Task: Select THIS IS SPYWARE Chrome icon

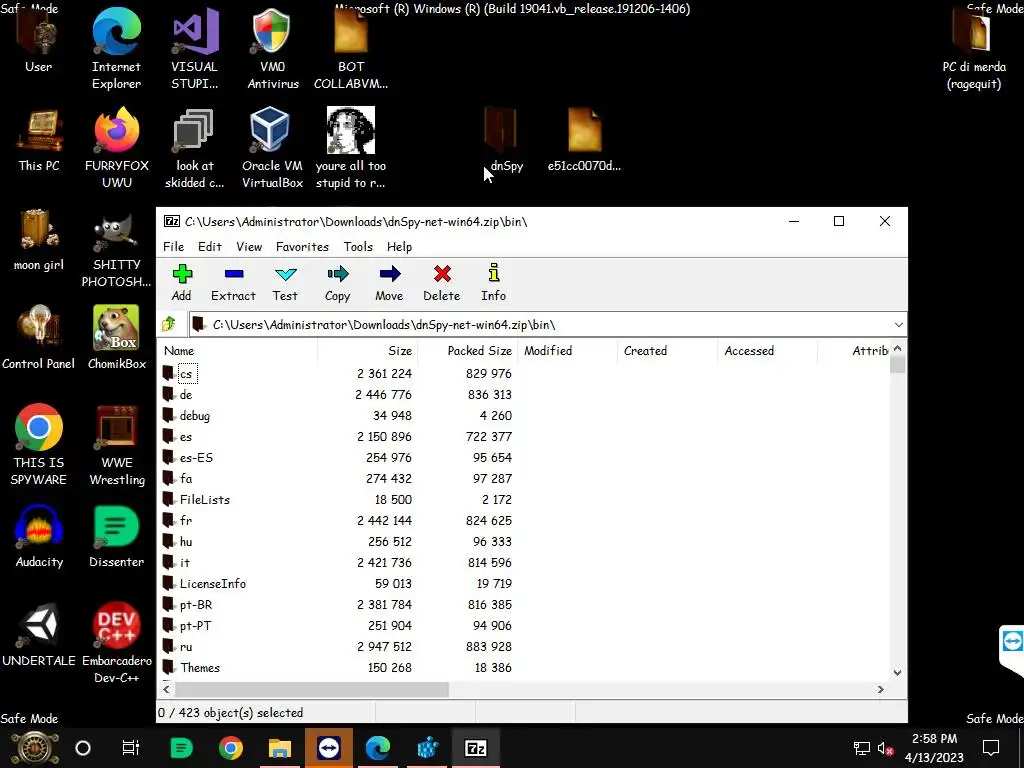Action: click(39, 444)
